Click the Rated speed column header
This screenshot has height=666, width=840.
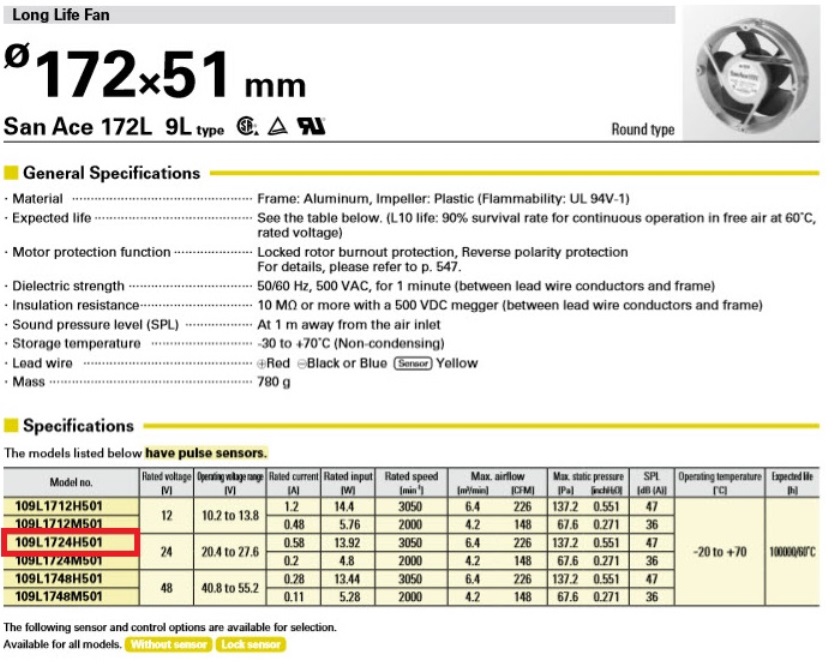coord(411,482)
